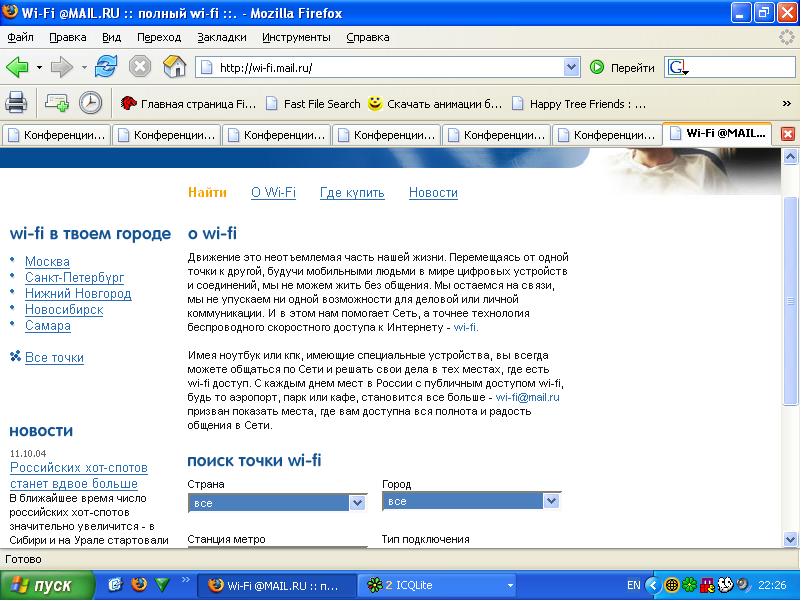
Task: Switch to the Wi-Fi @MAIL tab
Action: pos(717,133)
